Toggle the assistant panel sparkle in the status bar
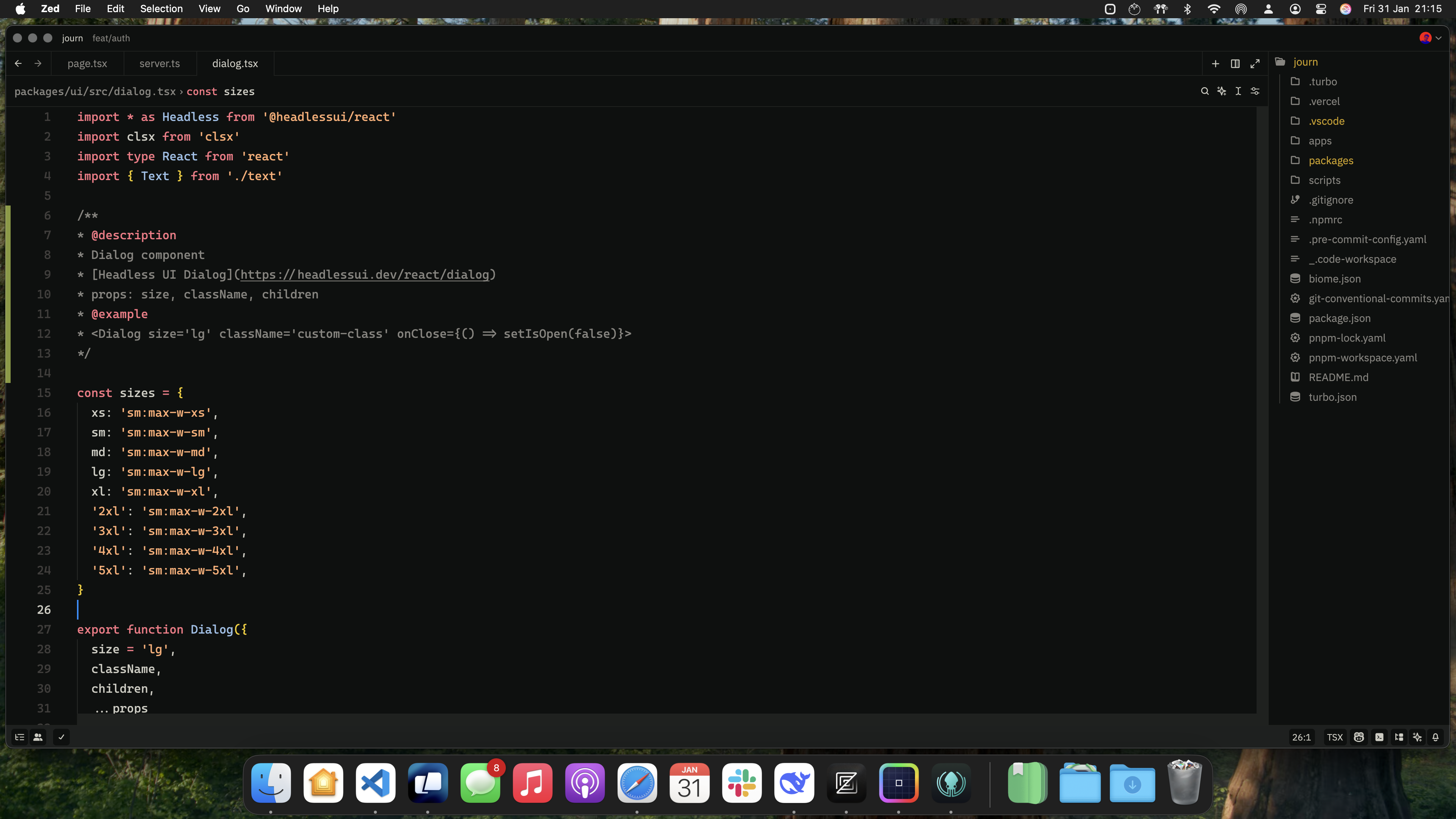The image size is (1456, 819). pyautogui.click(x=1417, y=737)
